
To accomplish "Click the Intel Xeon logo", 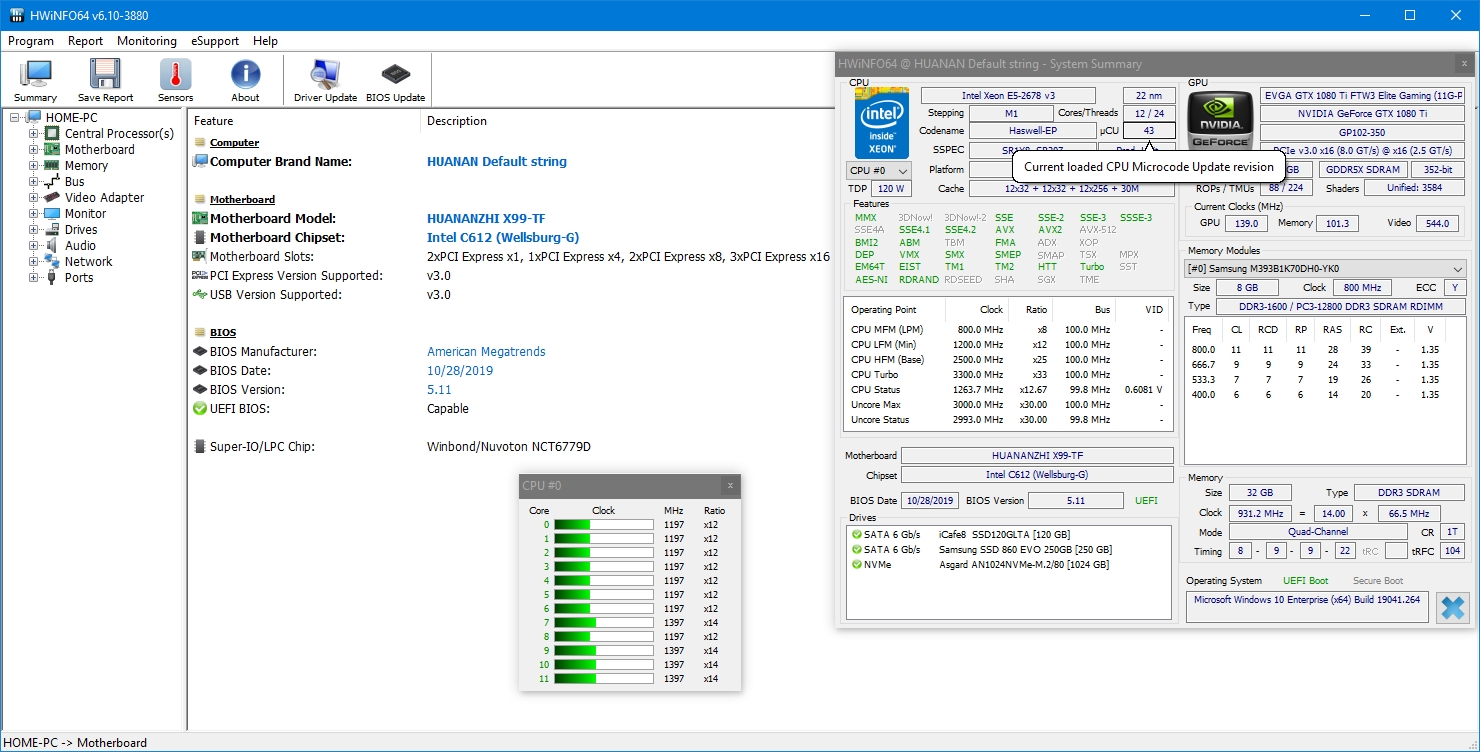I will coord(881,124).
